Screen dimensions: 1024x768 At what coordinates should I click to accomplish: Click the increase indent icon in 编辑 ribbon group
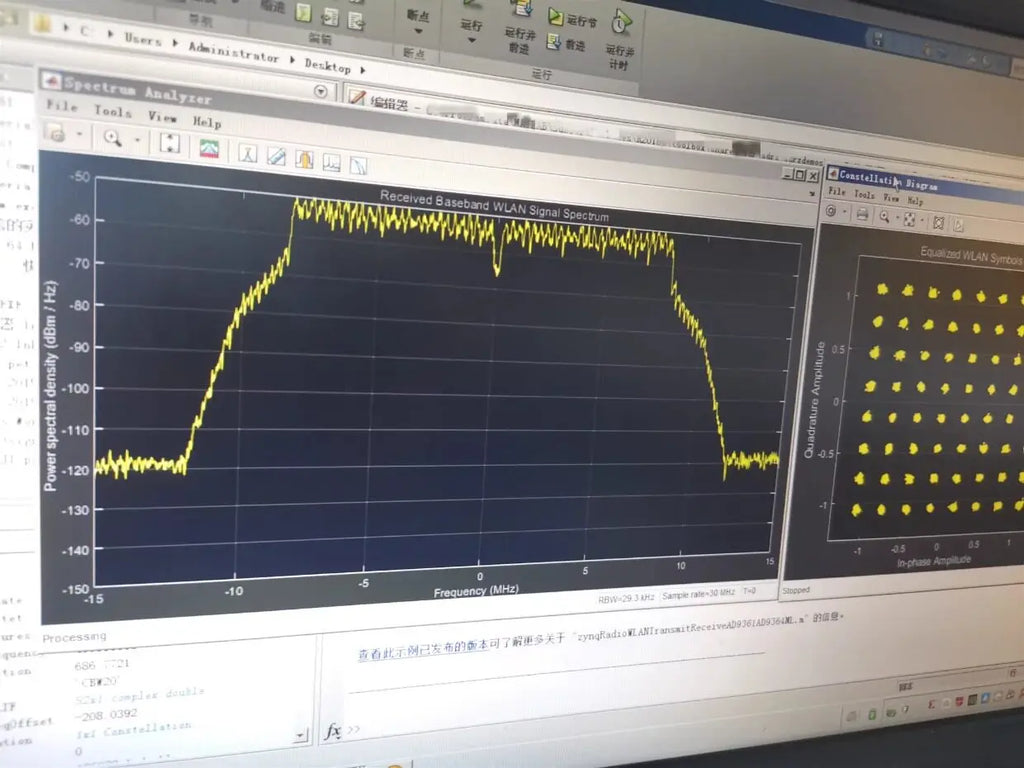[330, 16]
